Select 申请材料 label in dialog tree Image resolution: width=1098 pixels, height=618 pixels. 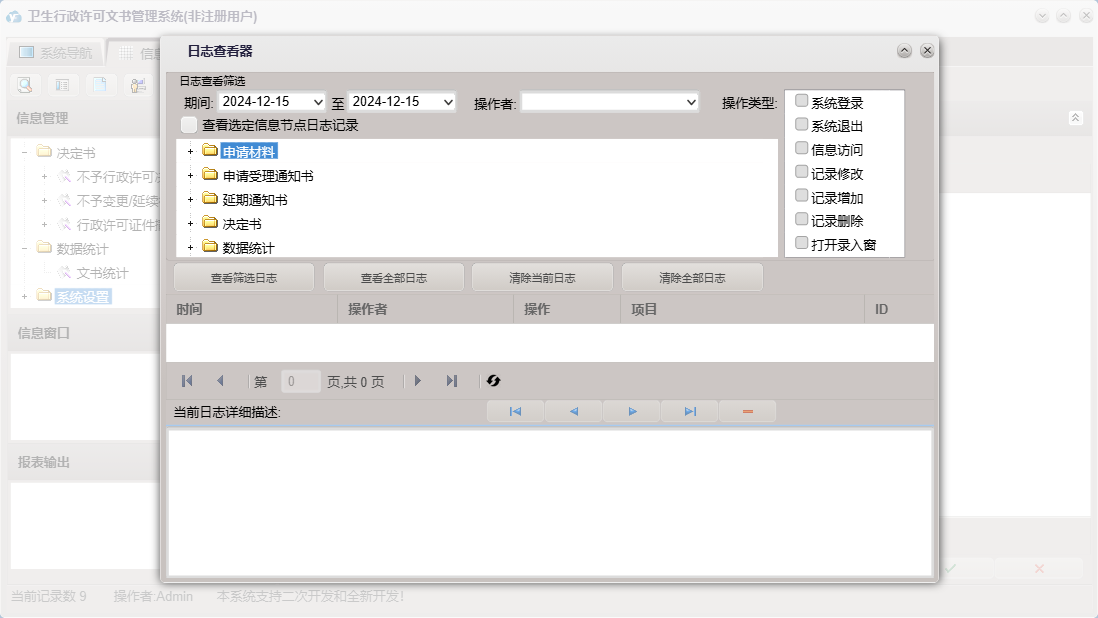[x=249, y=152]
